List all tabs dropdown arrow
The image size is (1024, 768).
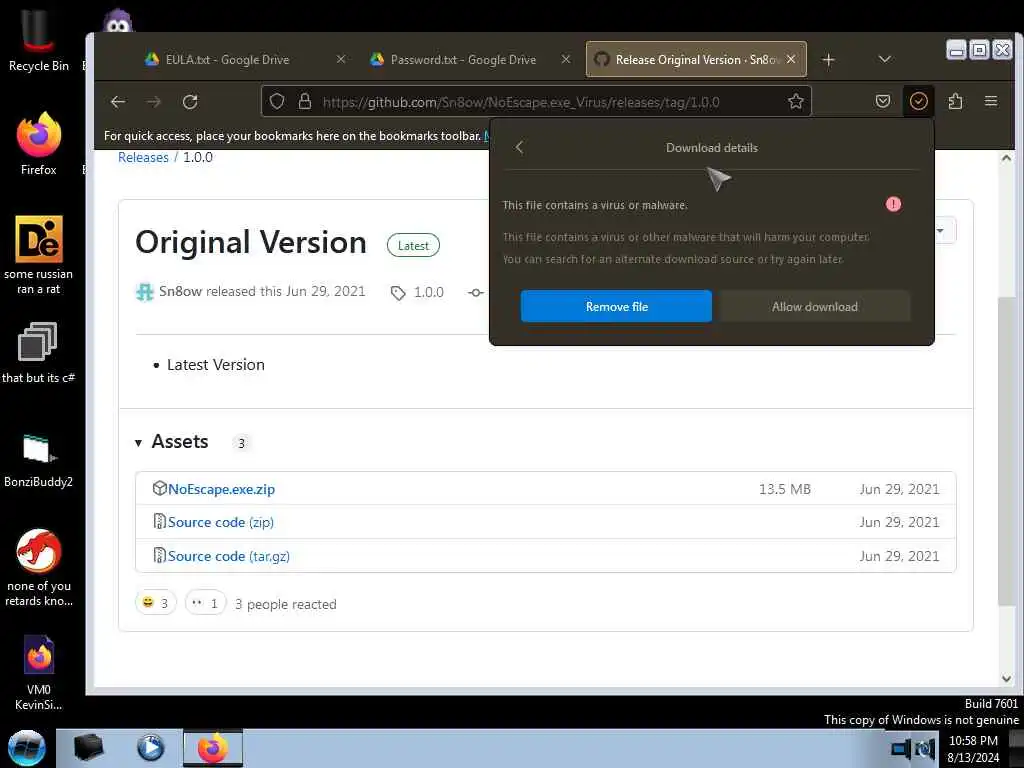coord(885,59)
